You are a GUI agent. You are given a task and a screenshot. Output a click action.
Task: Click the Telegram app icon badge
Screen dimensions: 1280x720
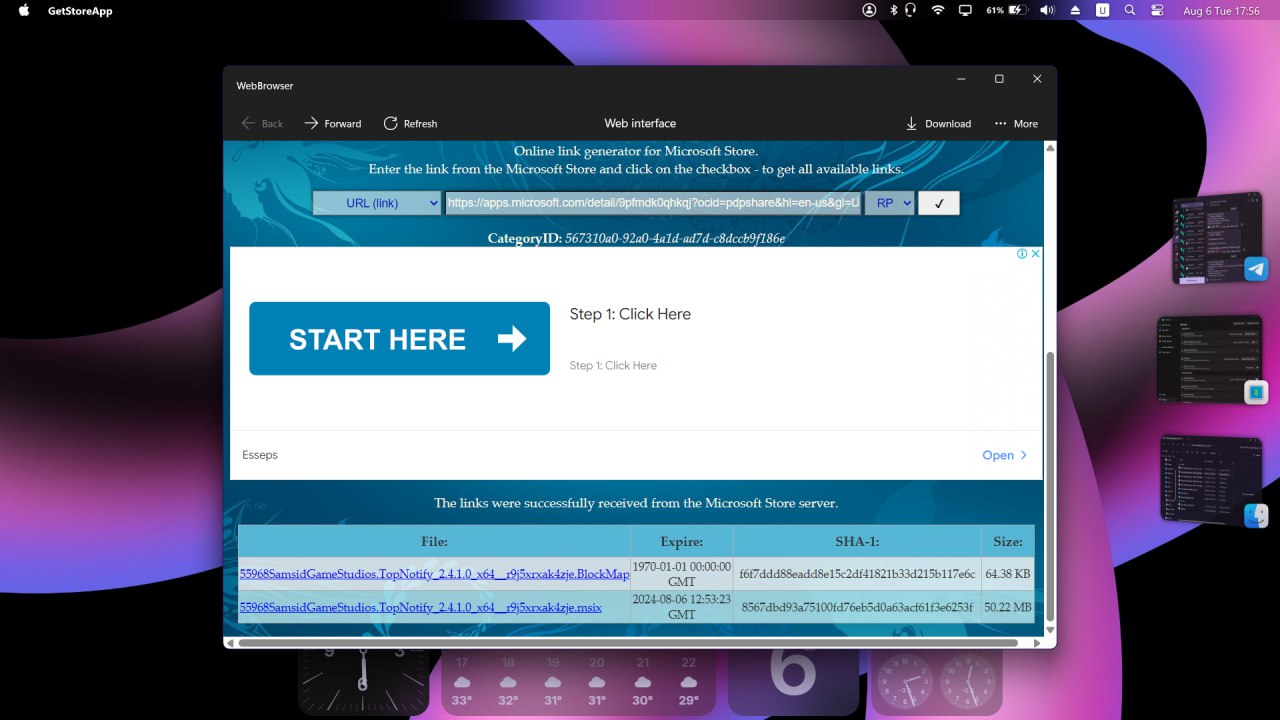(x=1256, y=269)
